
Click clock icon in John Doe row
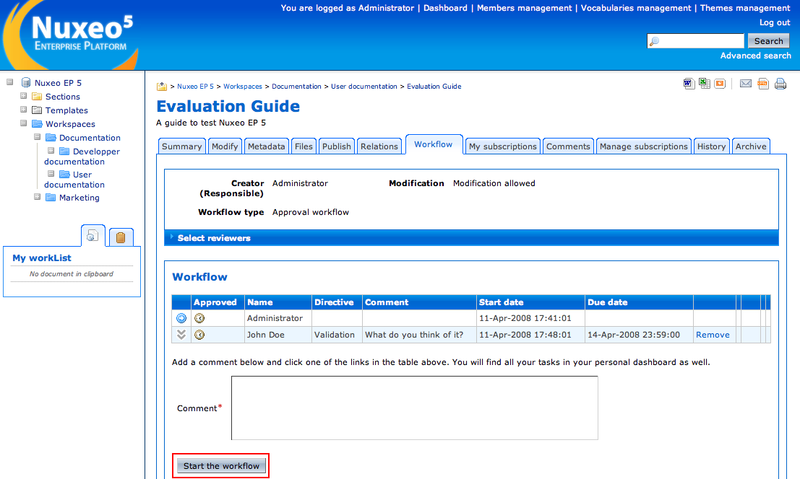199,335
